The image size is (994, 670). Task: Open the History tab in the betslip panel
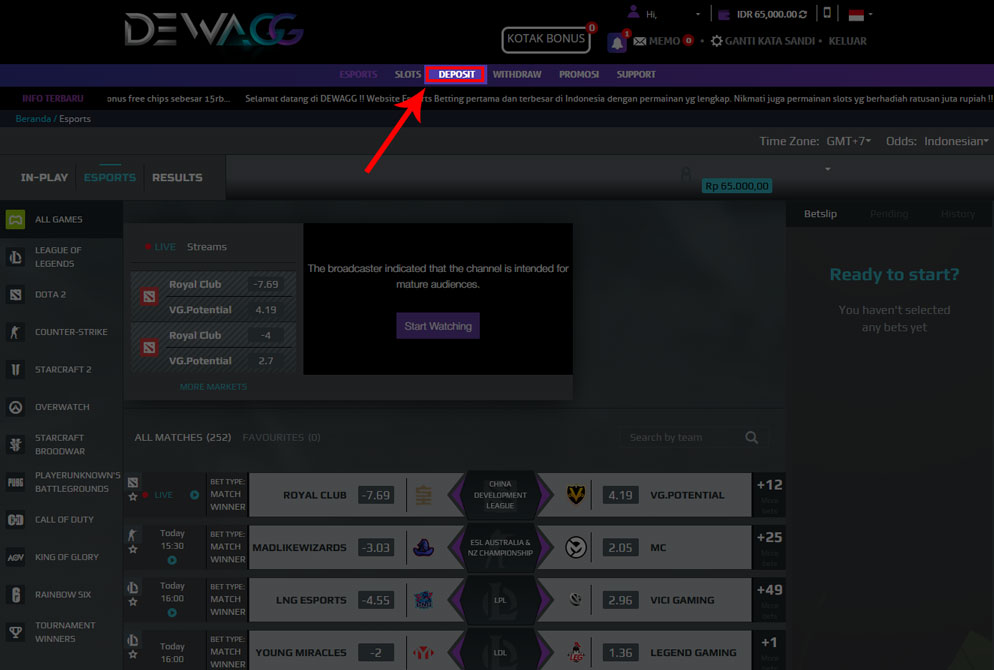[x=958, y=214]
